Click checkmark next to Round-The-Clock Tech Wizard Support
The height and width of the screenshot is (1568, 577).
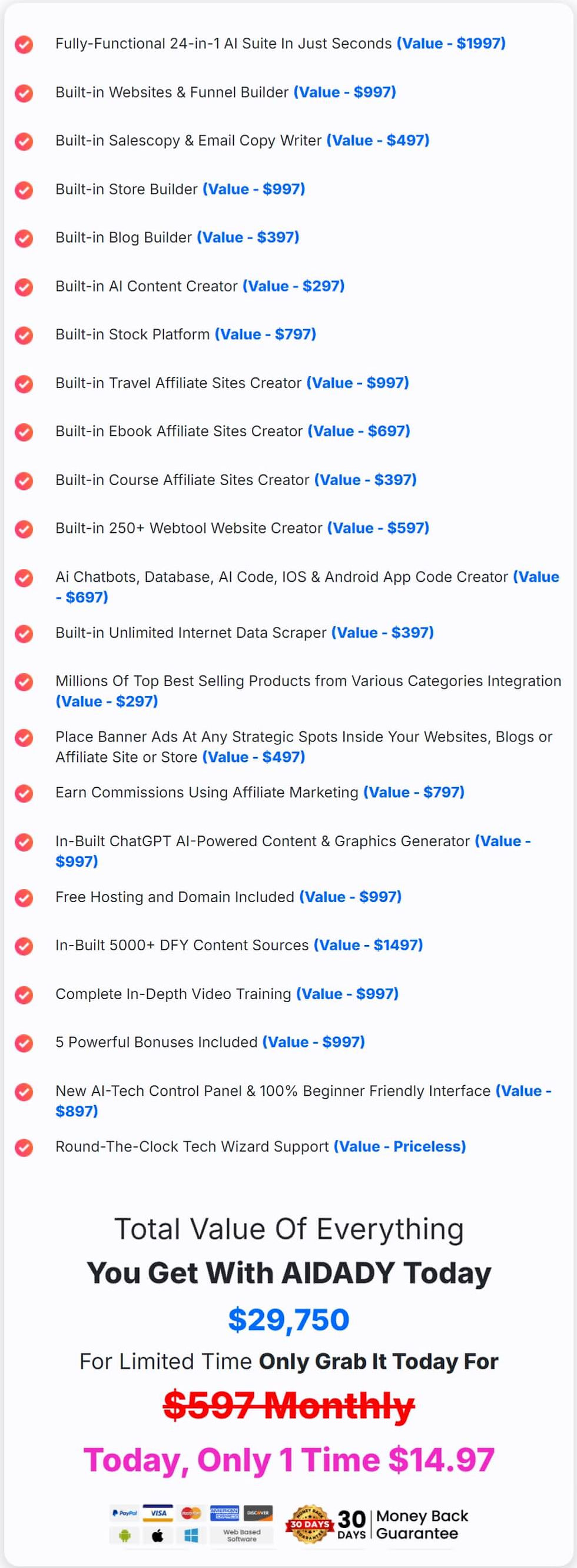(24, 1148)
